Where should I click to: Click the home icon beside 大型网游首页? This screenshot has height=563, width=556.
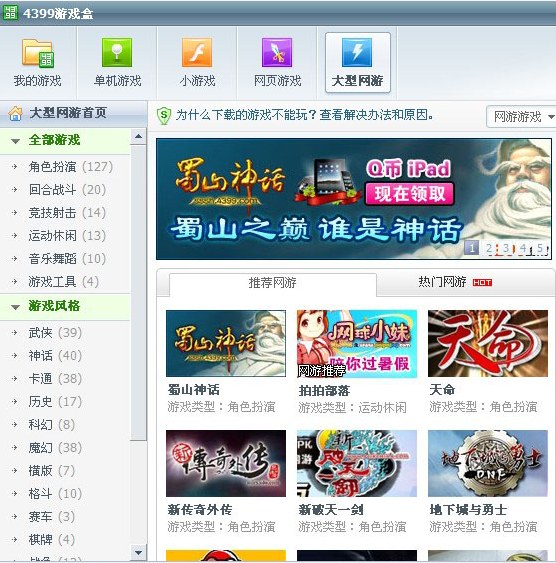pyautogui.click(x=15, y=113)
